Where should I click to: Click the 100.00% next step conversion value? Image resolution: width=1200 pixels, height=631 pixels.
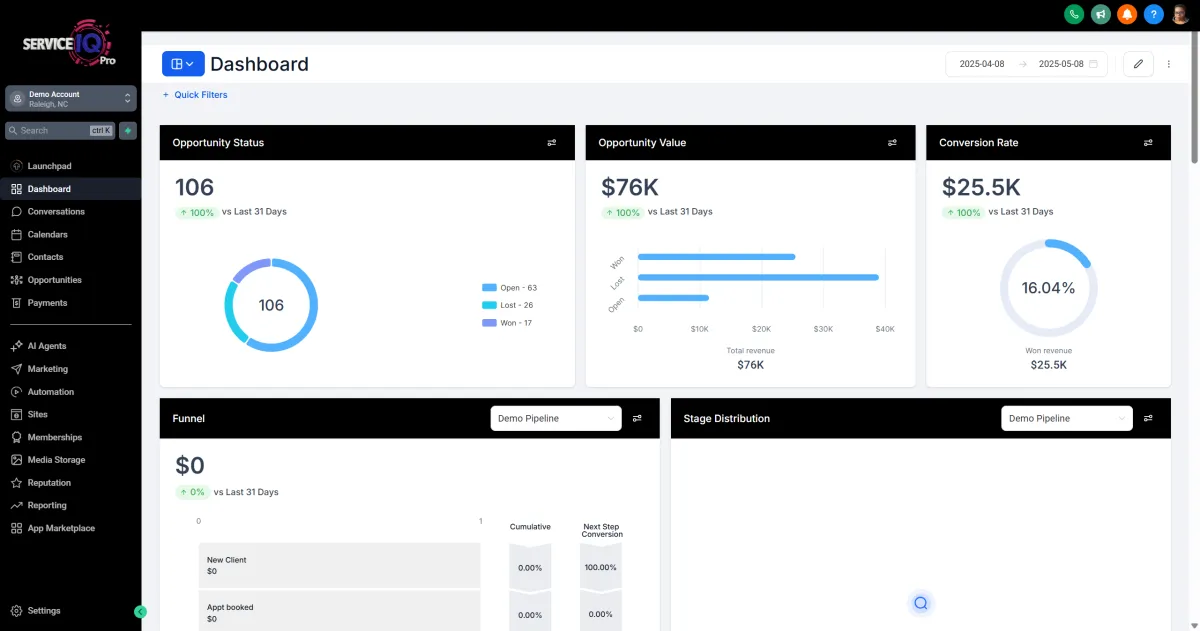point(601,567)
